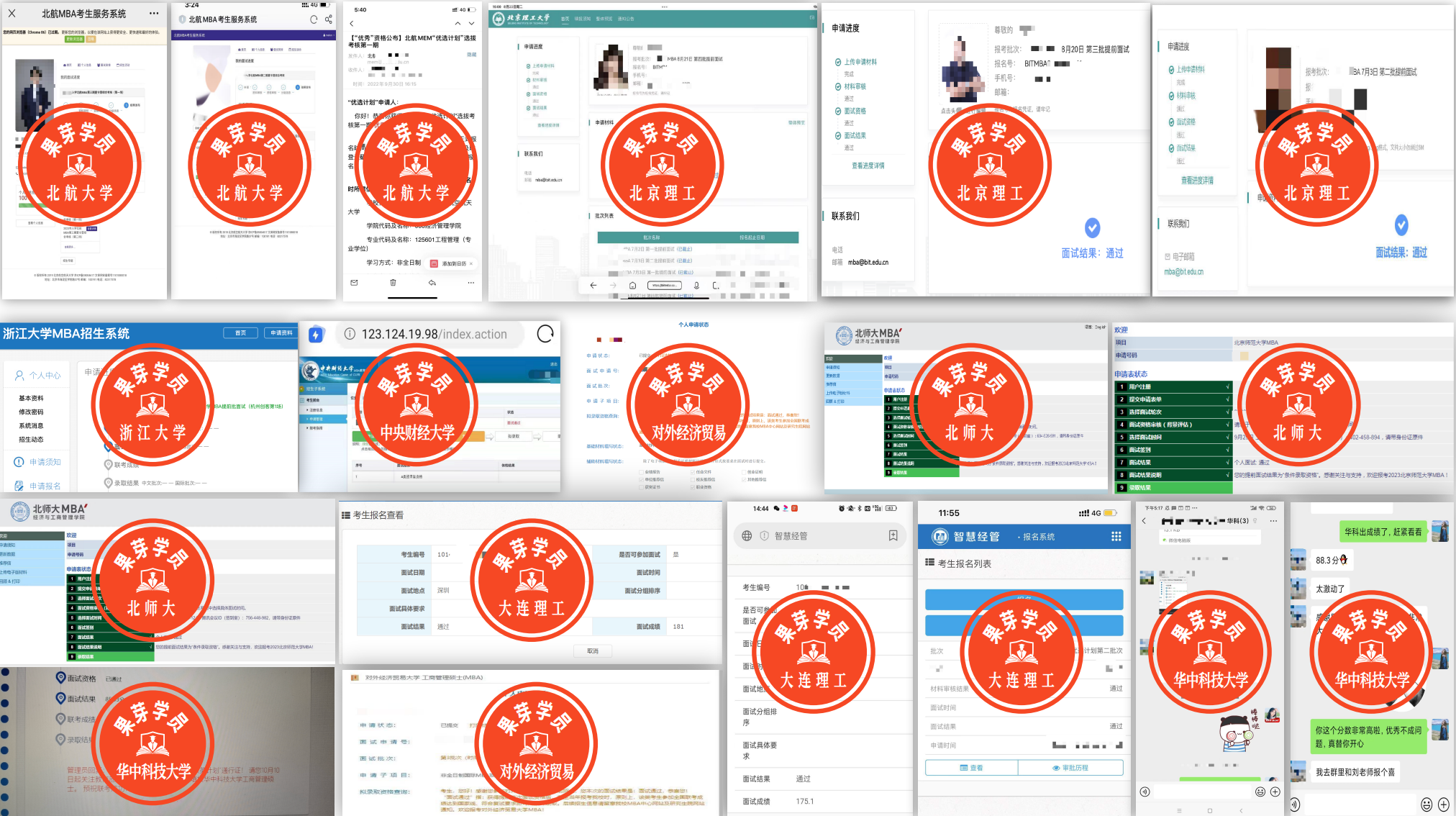
Task: Tap the chat bubble 华科出成绩了，赶紧看看
Action: [x=1383, y=532]
